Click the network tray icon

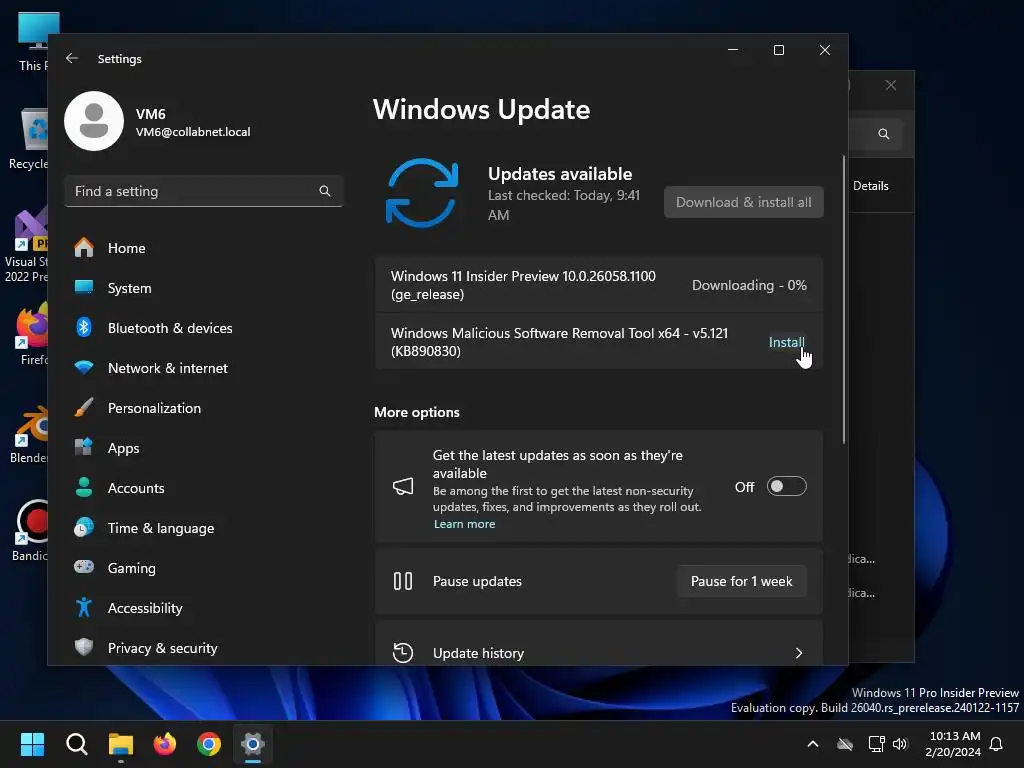coord(876,744)
